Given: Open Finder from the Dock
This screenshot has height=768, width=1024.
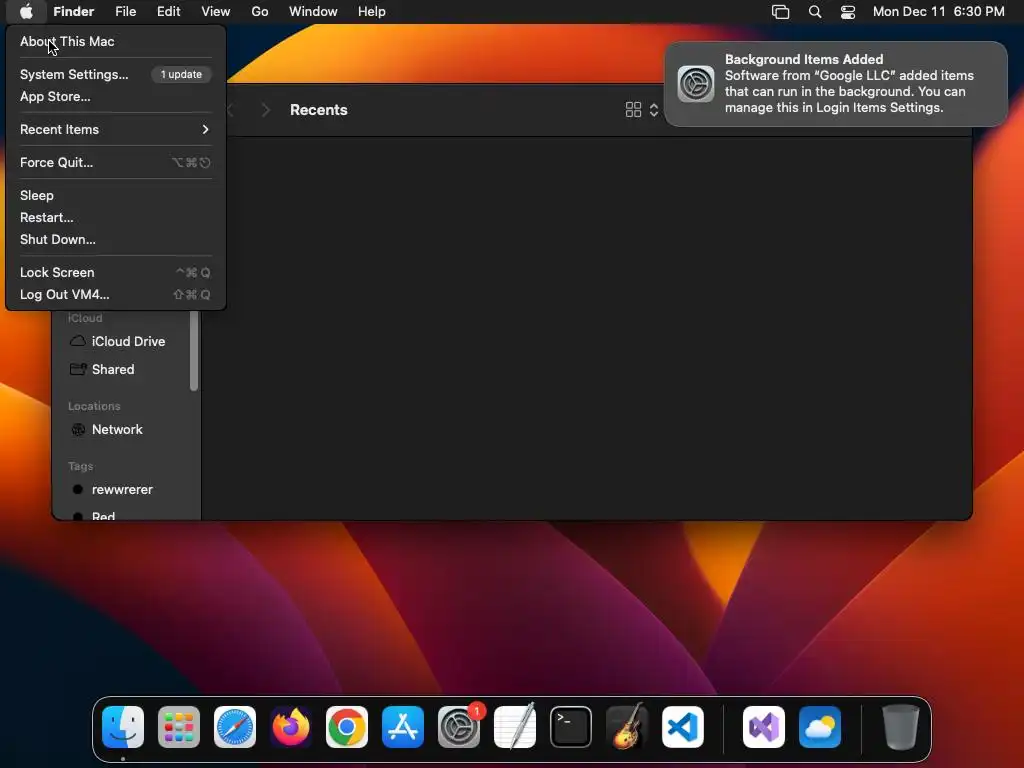Looking at the screenshot, I should 123,727.
